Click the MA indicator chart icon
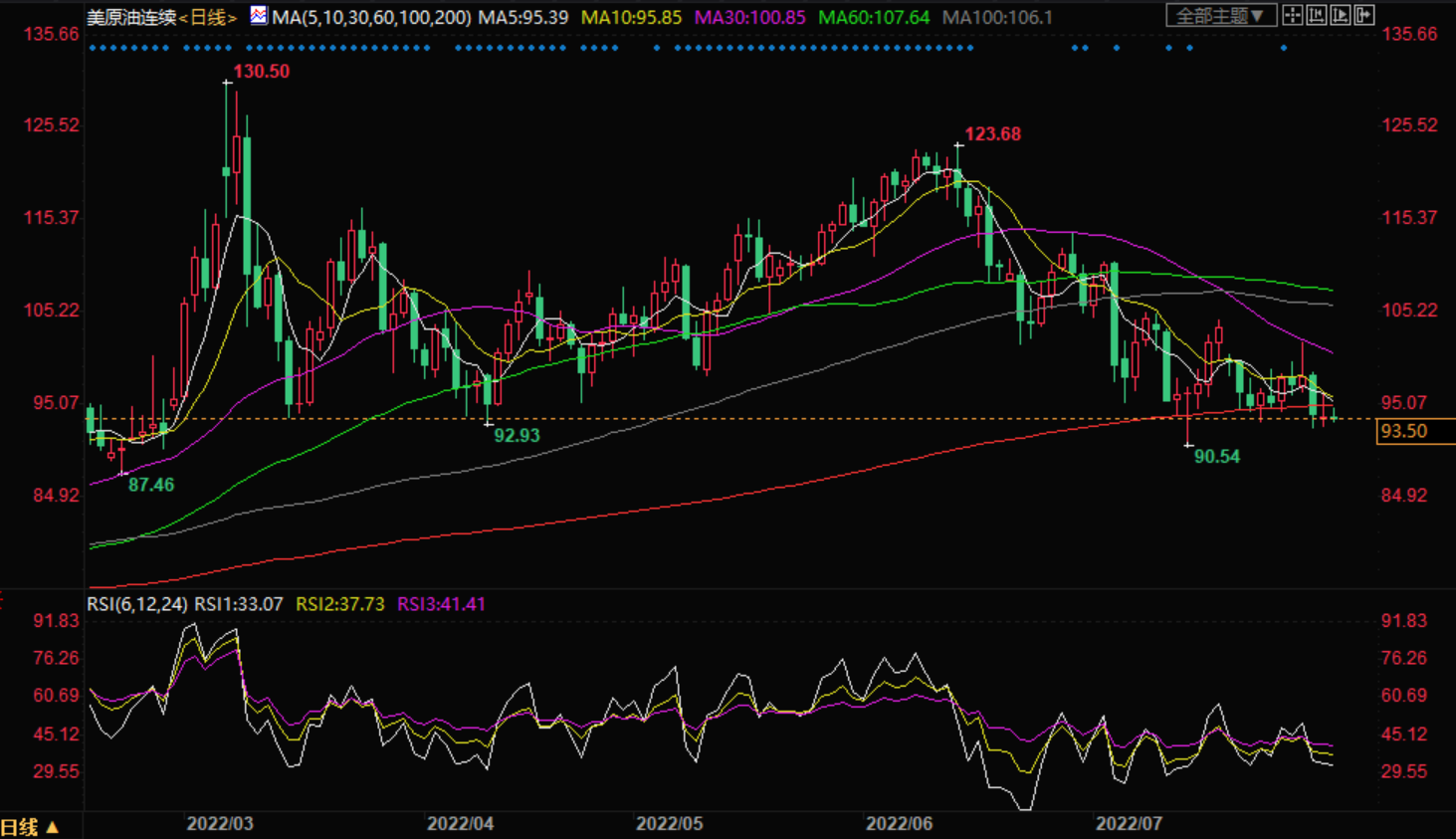The image size is (1456, 839). click(259, 16)
